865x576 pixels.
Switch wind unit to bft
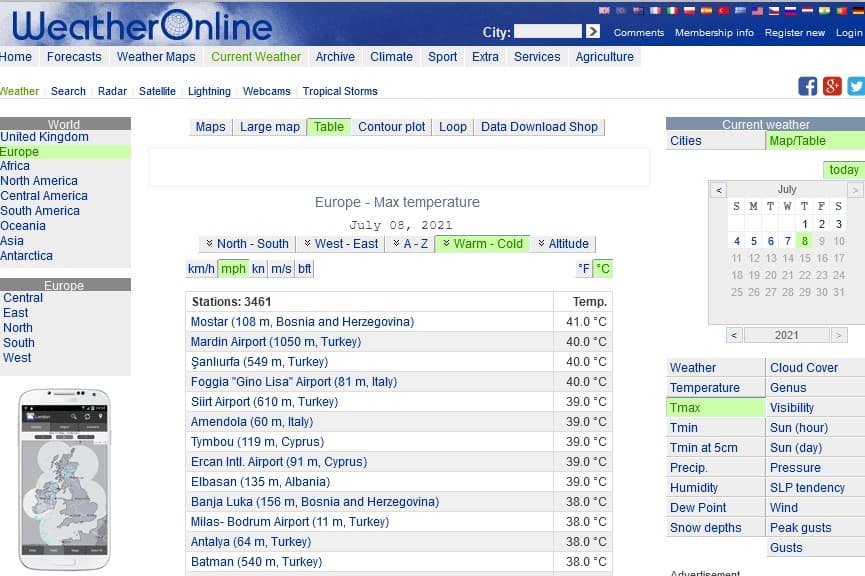coord(305,269)
